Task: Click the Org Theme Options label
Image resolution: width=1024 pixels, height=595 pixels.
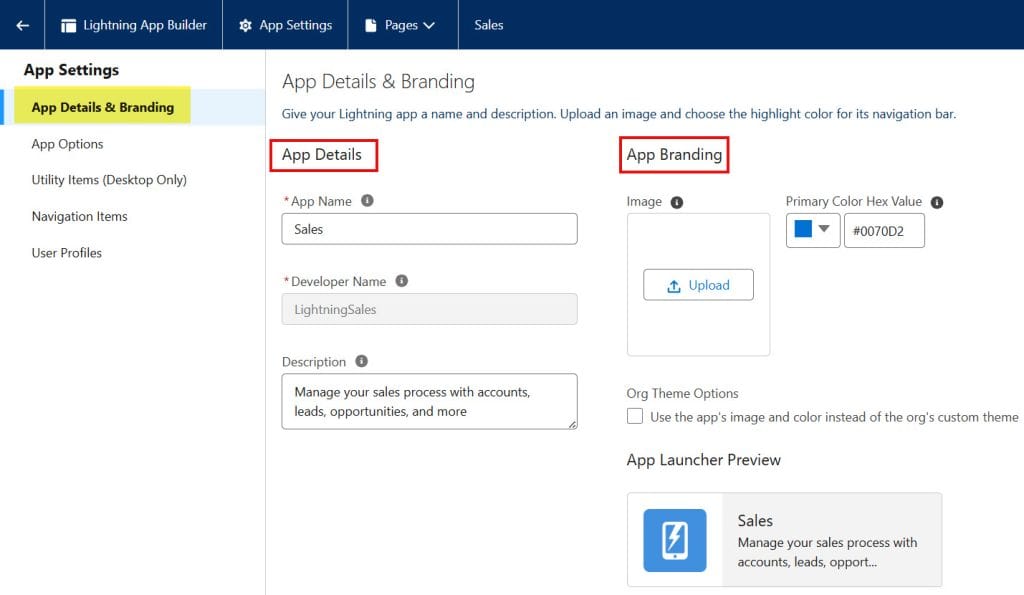Action: (x=682, y=393)
